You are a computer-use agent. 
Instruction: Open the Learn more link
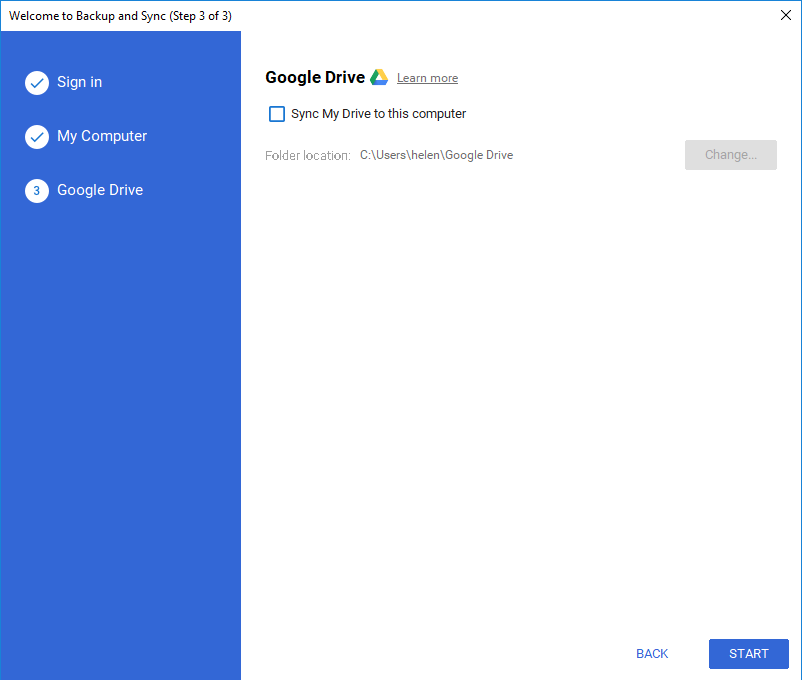(x=427, y=78)
